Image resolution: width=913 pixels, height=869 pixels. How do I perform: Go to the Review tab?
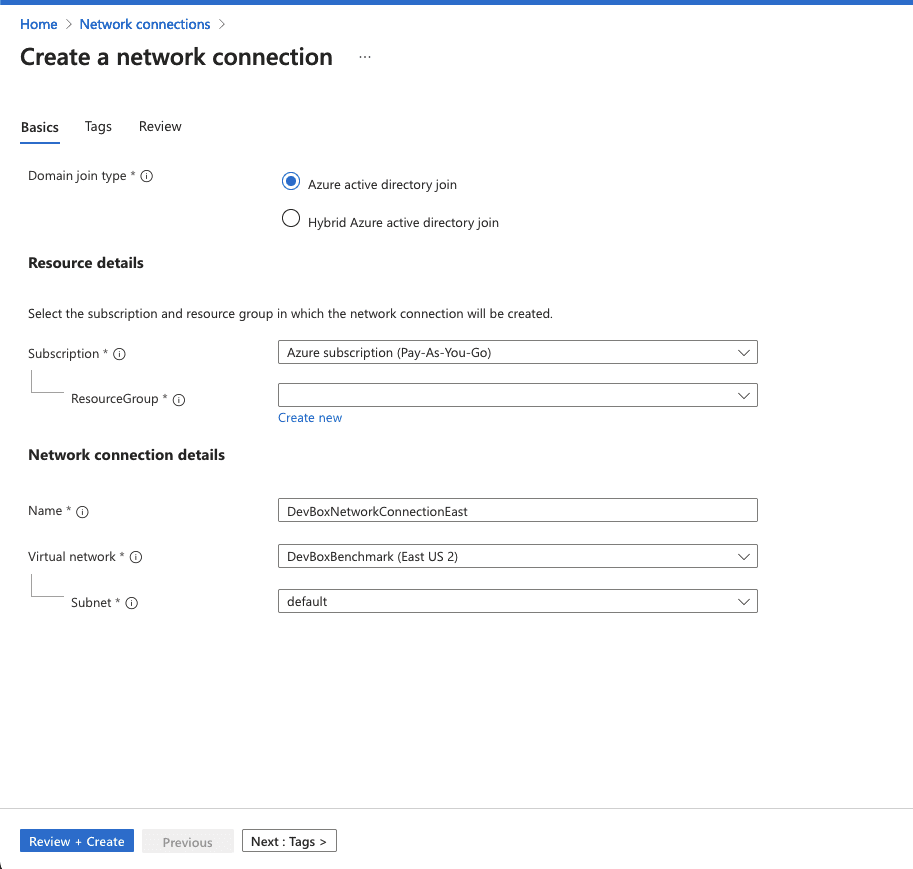pyautogui.click(x=160, y=126)
